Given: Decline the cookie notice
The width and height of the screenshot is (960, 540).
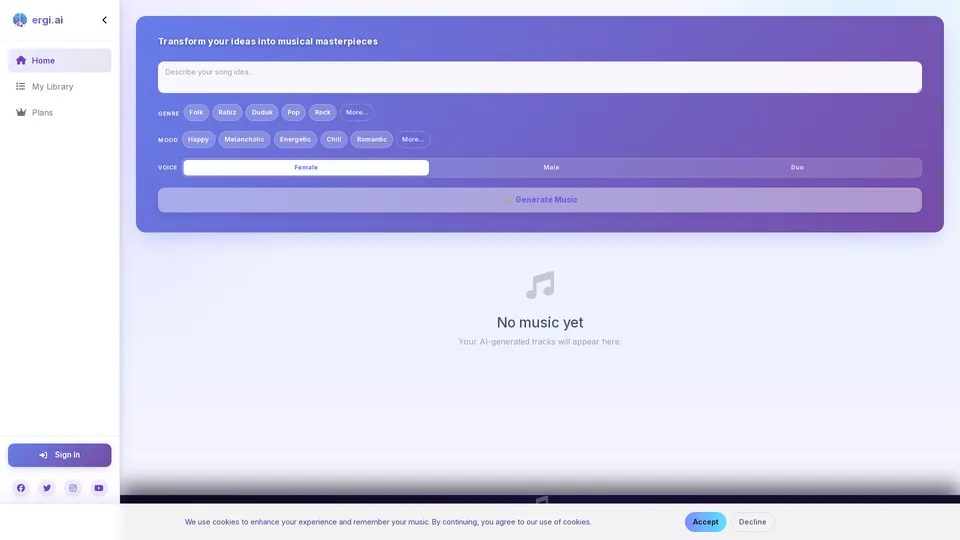Looking at the screenshot, I should point(752,522).
